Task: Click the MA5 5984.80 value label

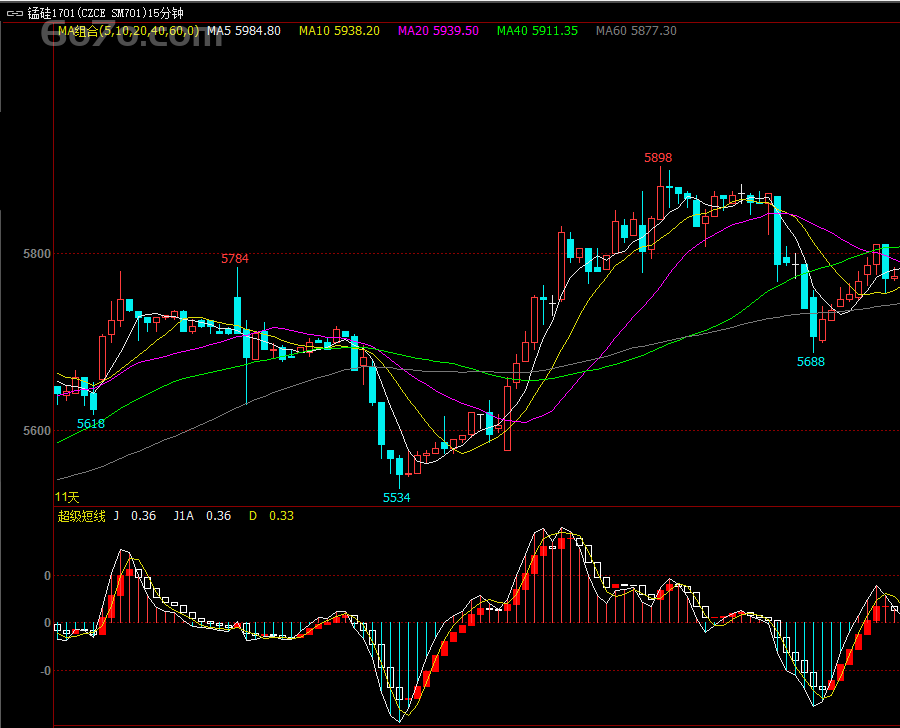Action: [x=244, y=31]
